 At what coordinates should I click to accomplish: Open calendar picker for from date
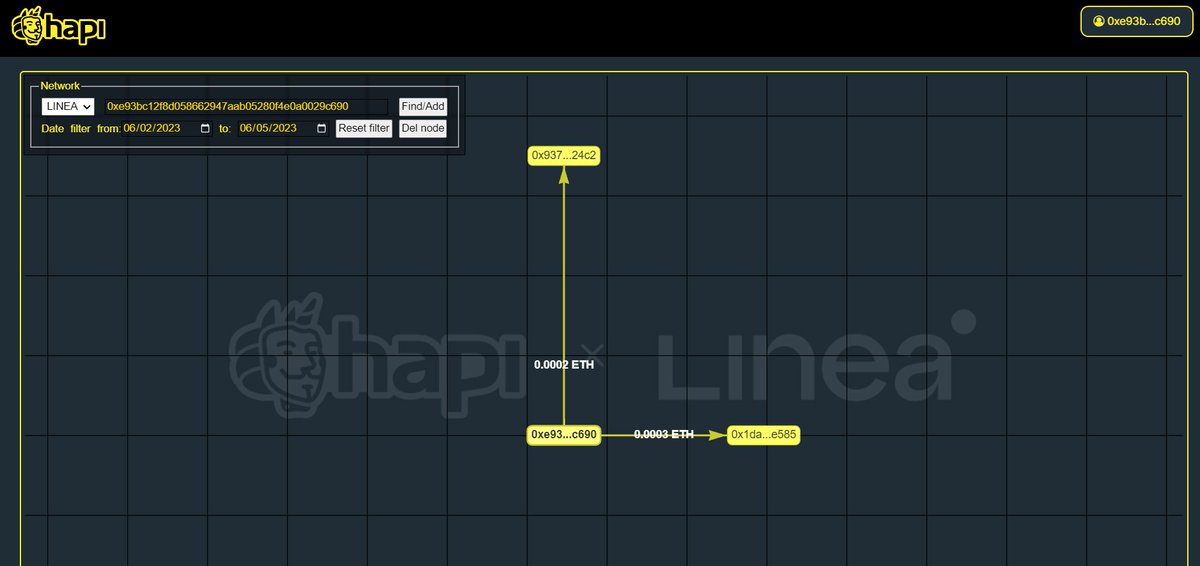[206, 128]
